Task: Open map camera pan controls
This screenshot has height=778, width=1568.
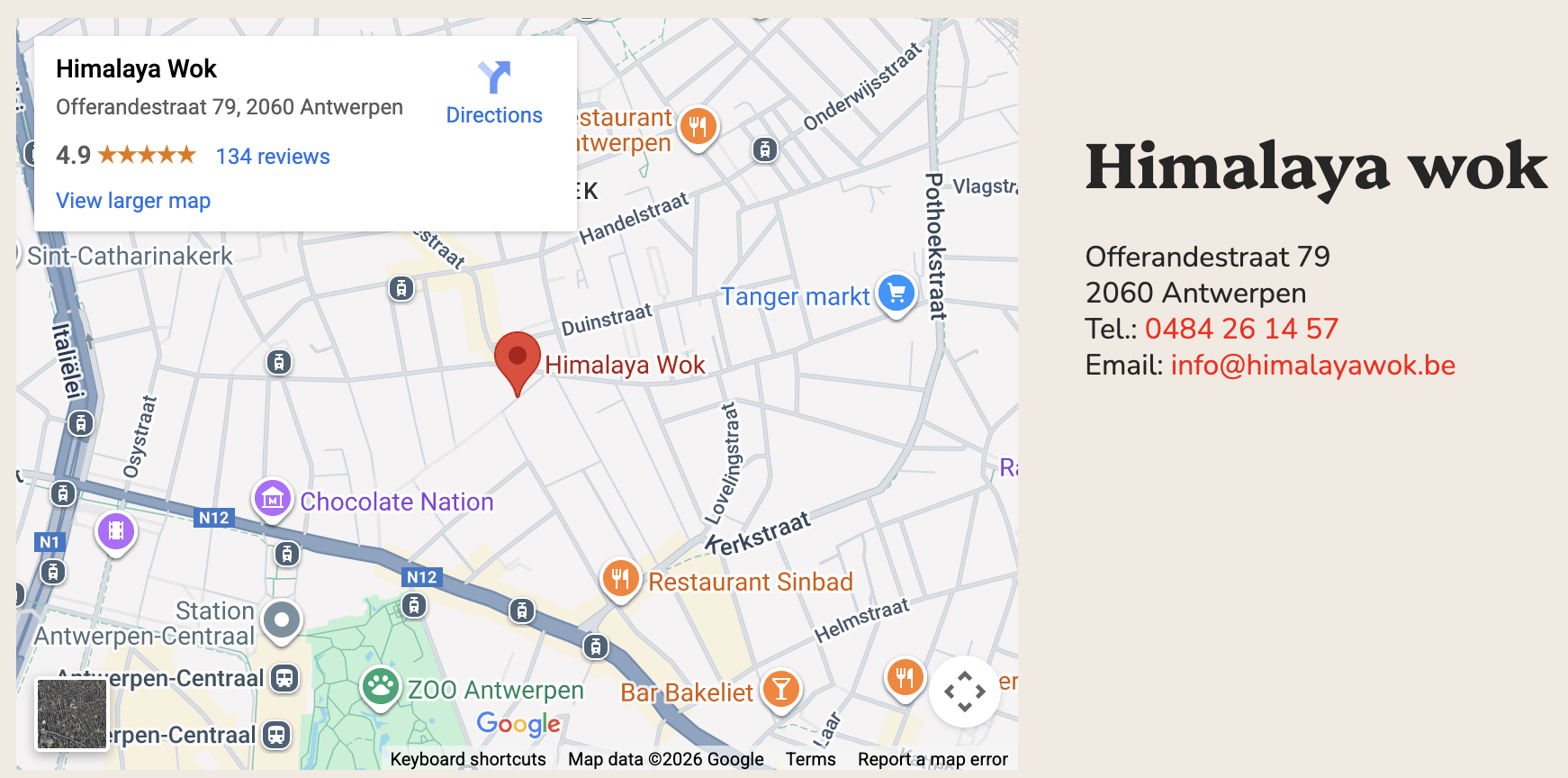Action: point(964,692)
